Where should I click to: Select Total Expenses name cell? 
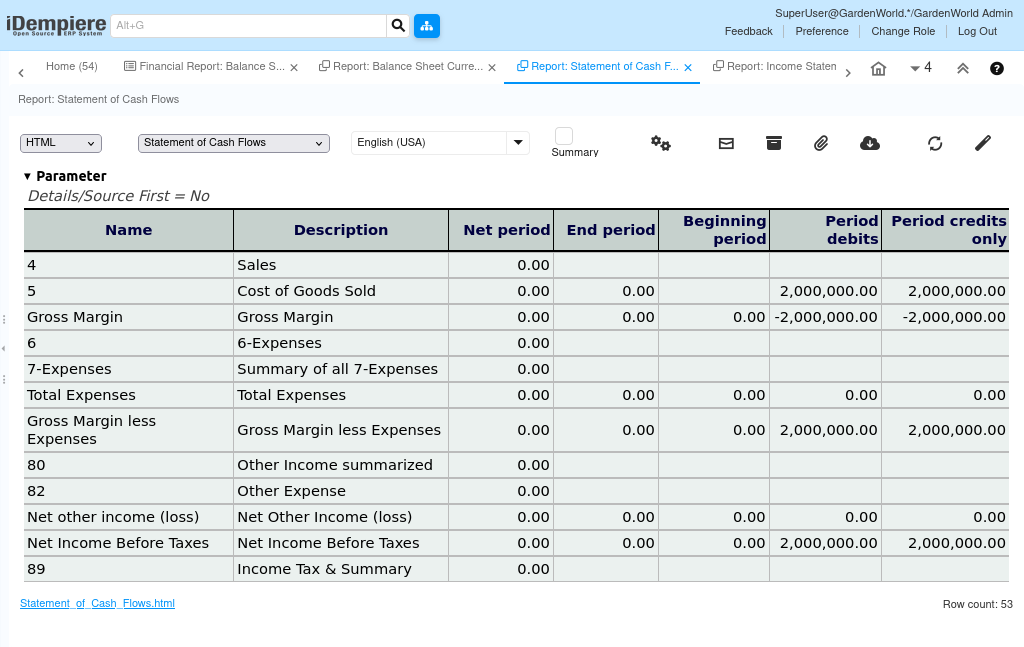click(129, 396)
